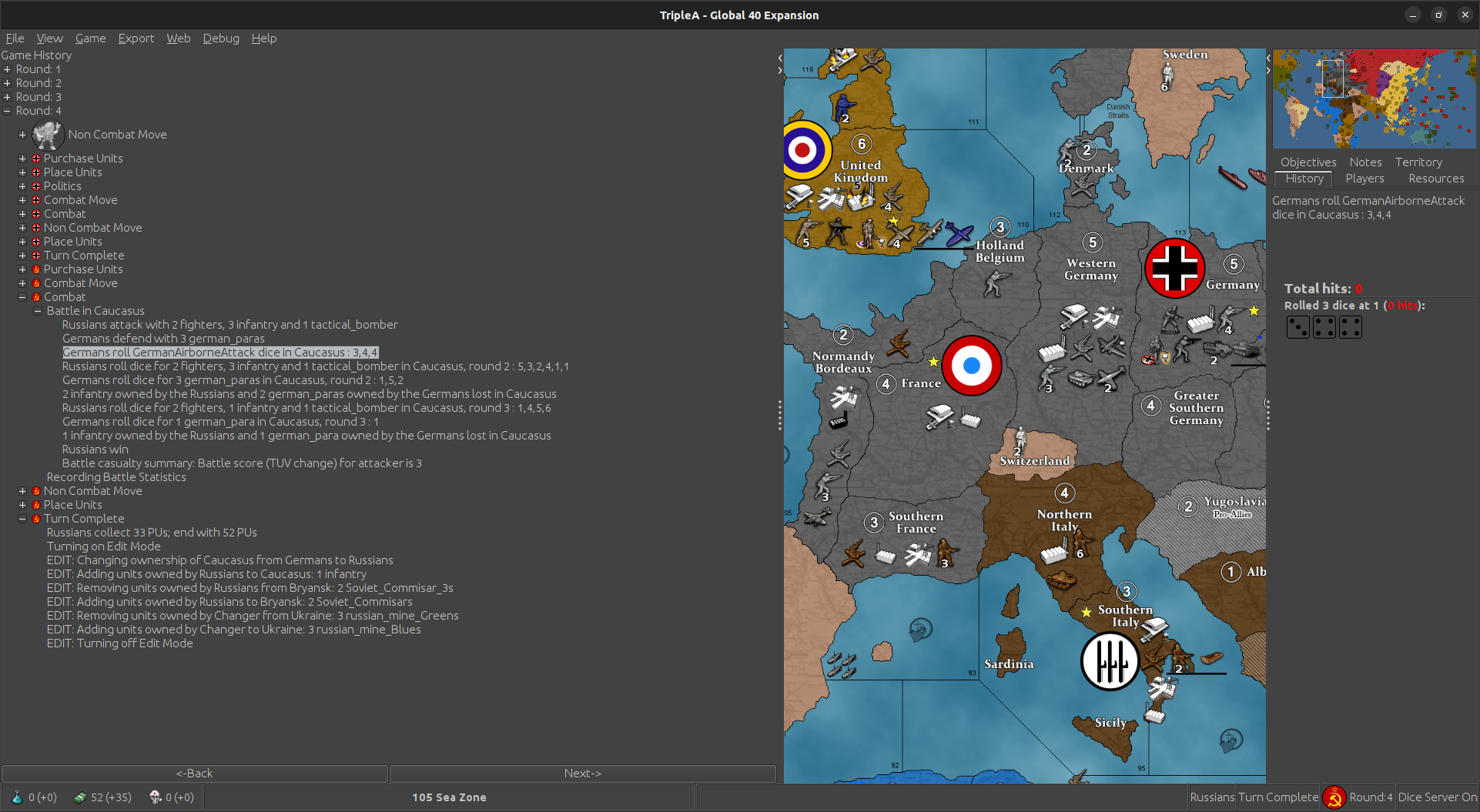Viewport: 1480px width, 812px height.
Task: Open the Export menu
Action: 136,38
